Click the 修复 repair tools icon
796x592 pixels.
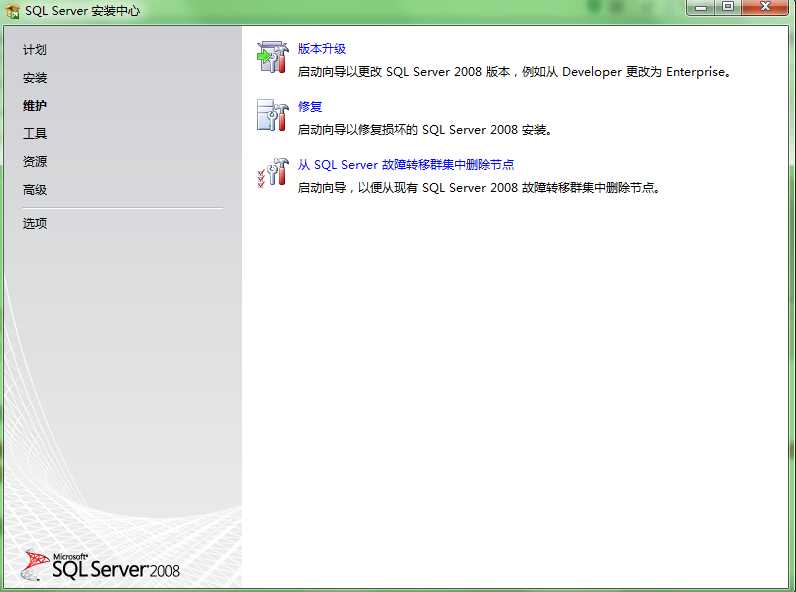[x=273, y=115]
